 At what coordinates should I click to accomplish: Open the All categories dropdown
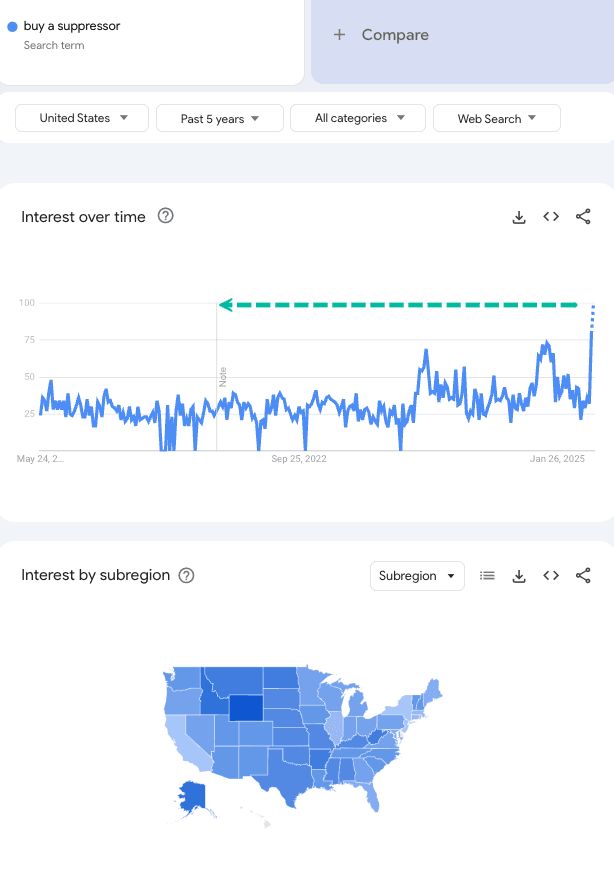click(x=358, y=118)
